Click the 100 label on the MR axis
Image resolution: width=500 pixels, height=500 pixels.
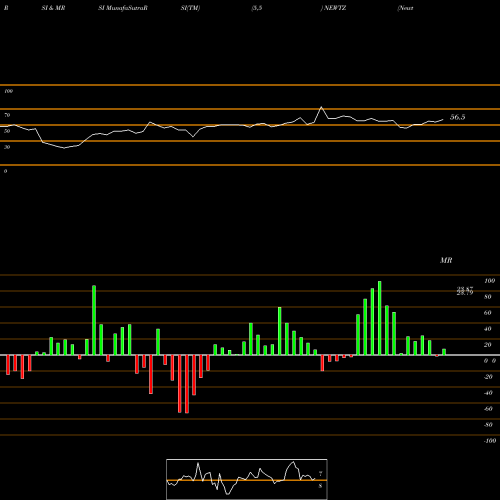pyautogui.click(x=489, y=281)
